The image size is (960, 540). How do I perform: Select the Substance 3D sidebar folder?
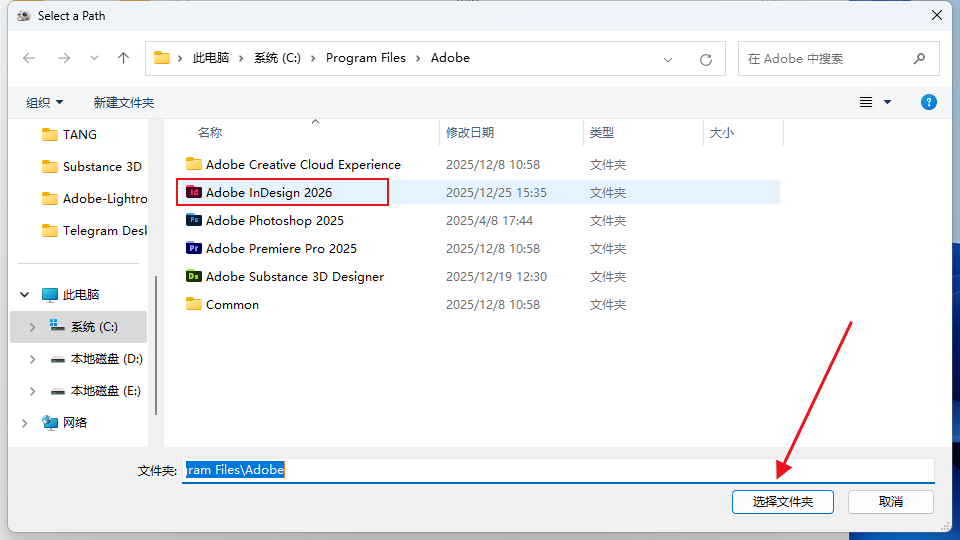93,167
